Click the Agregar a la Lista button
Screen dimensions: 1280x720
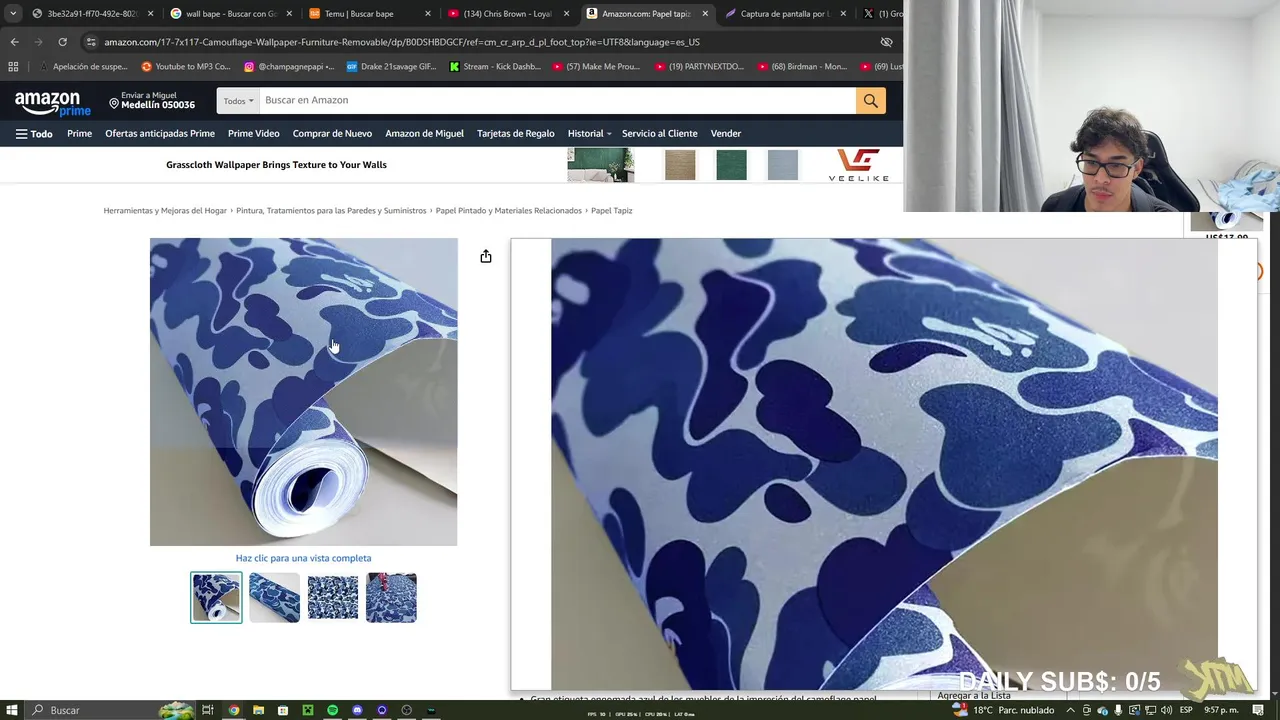click(x=974, y=696)
